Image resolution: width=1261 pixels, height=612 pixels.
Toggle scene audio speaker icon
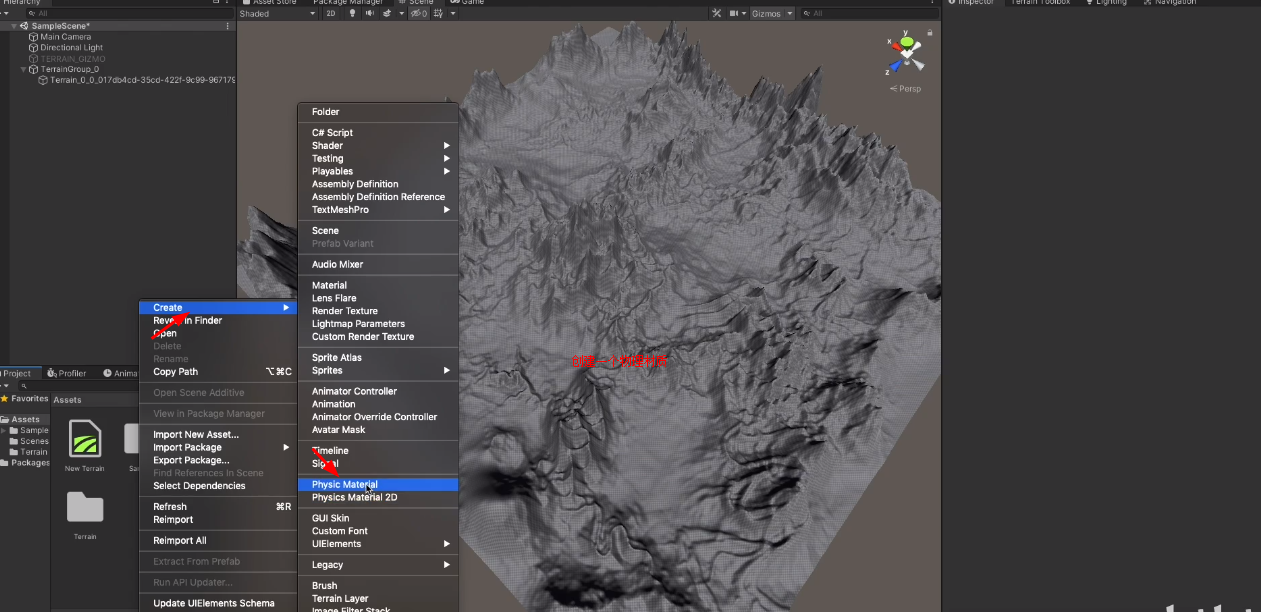[x=370, y=14]
